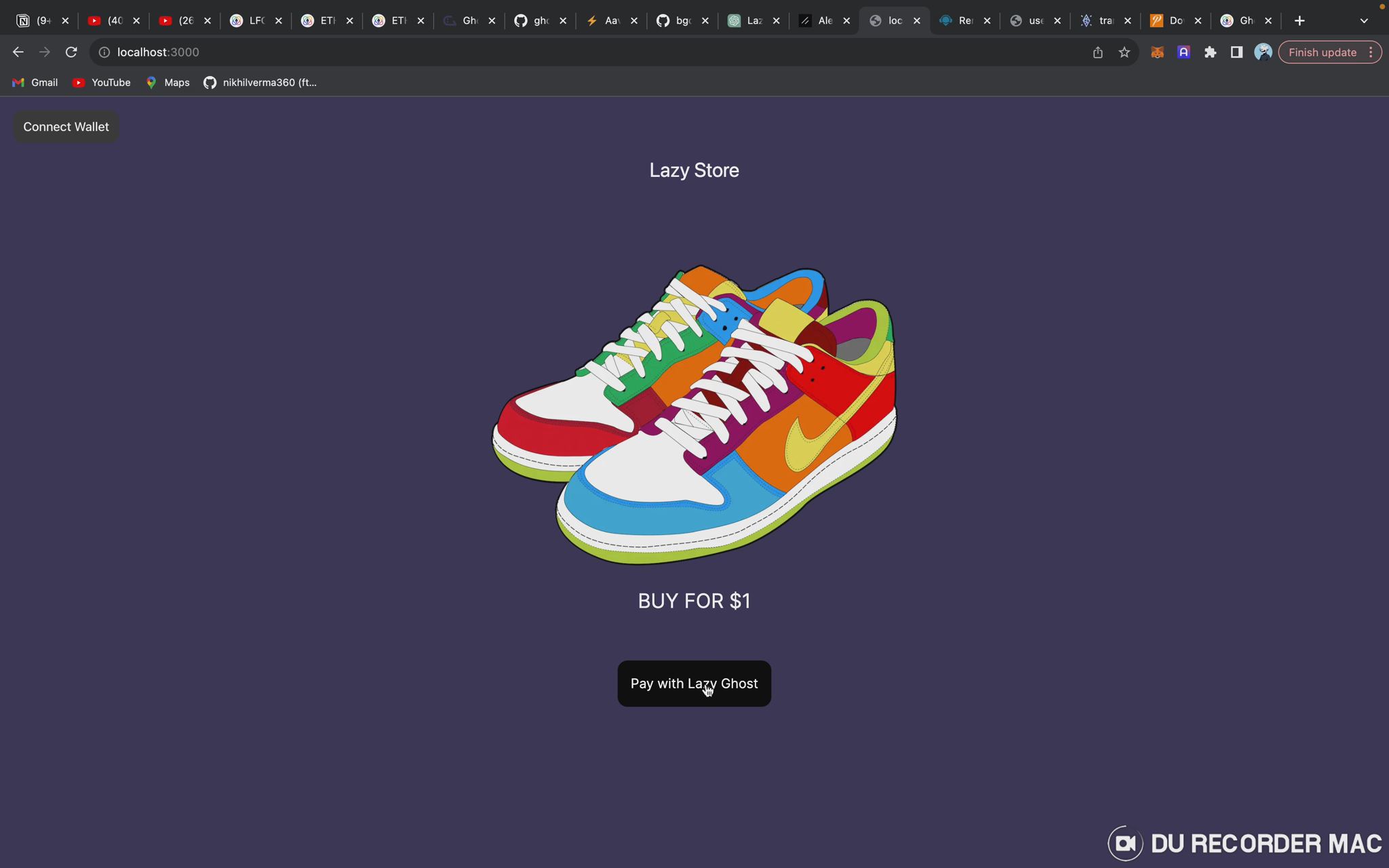Click the Finish update button
Image resolution: width=1389 pixels, height=868 pixels.
coord(1322,52)
